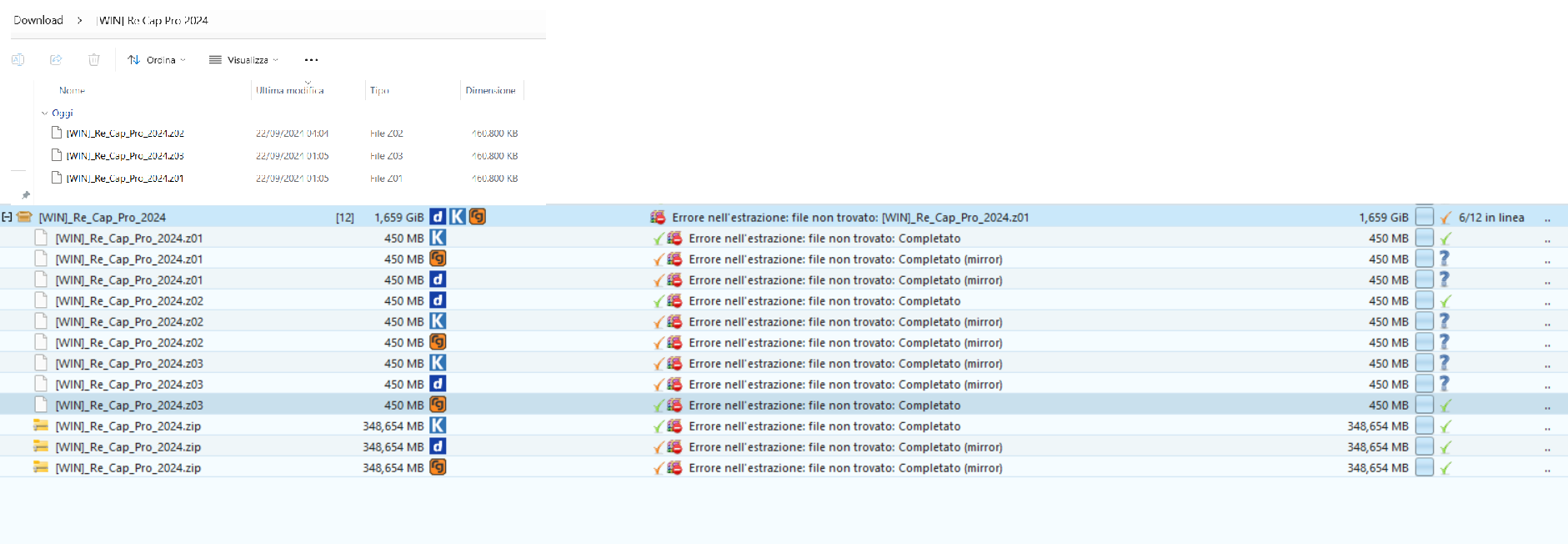The height and width of the screenshot is (544, 1568).
Task: Click the orange g hoster icon in the .z01 row
Action: [x=438, y=259]
